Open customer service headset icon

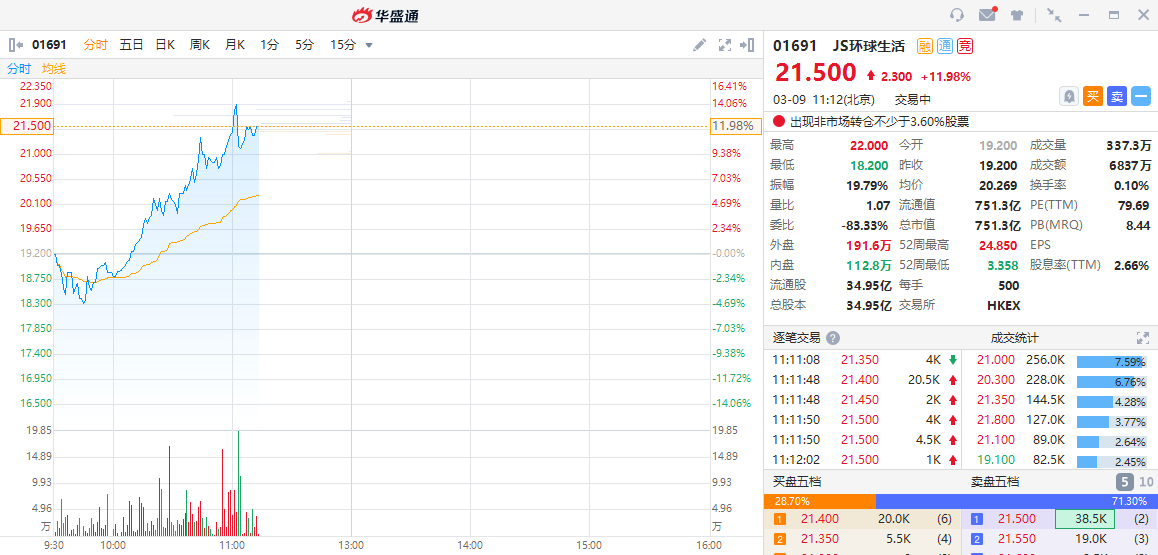pos(957,15)
